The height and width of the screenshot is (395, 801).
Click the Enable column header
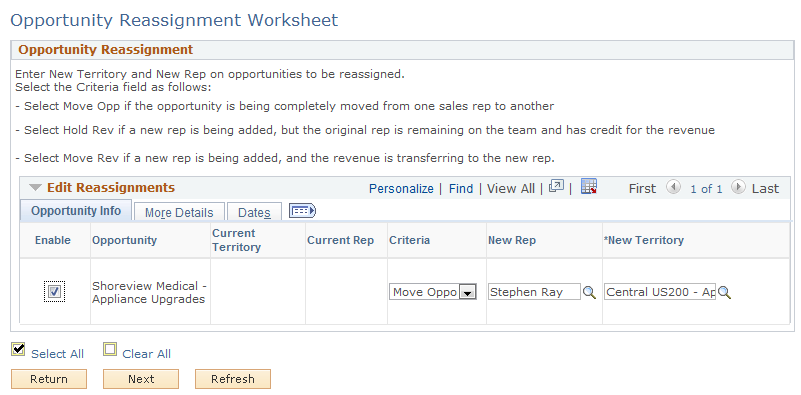tap(53, 240)
